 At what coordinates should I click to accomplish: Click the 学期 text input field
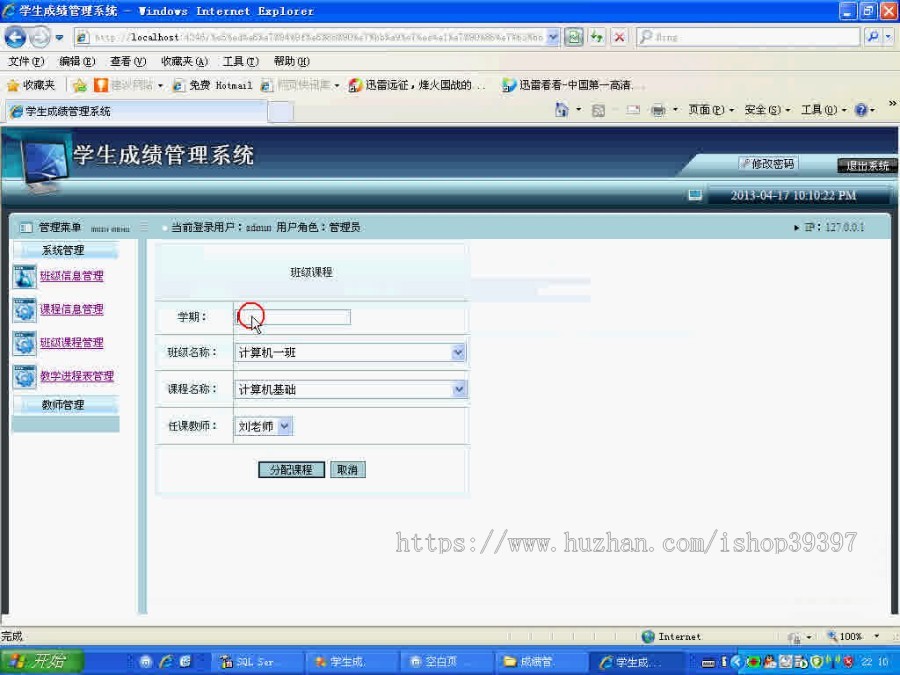click(x=293, y=317)
